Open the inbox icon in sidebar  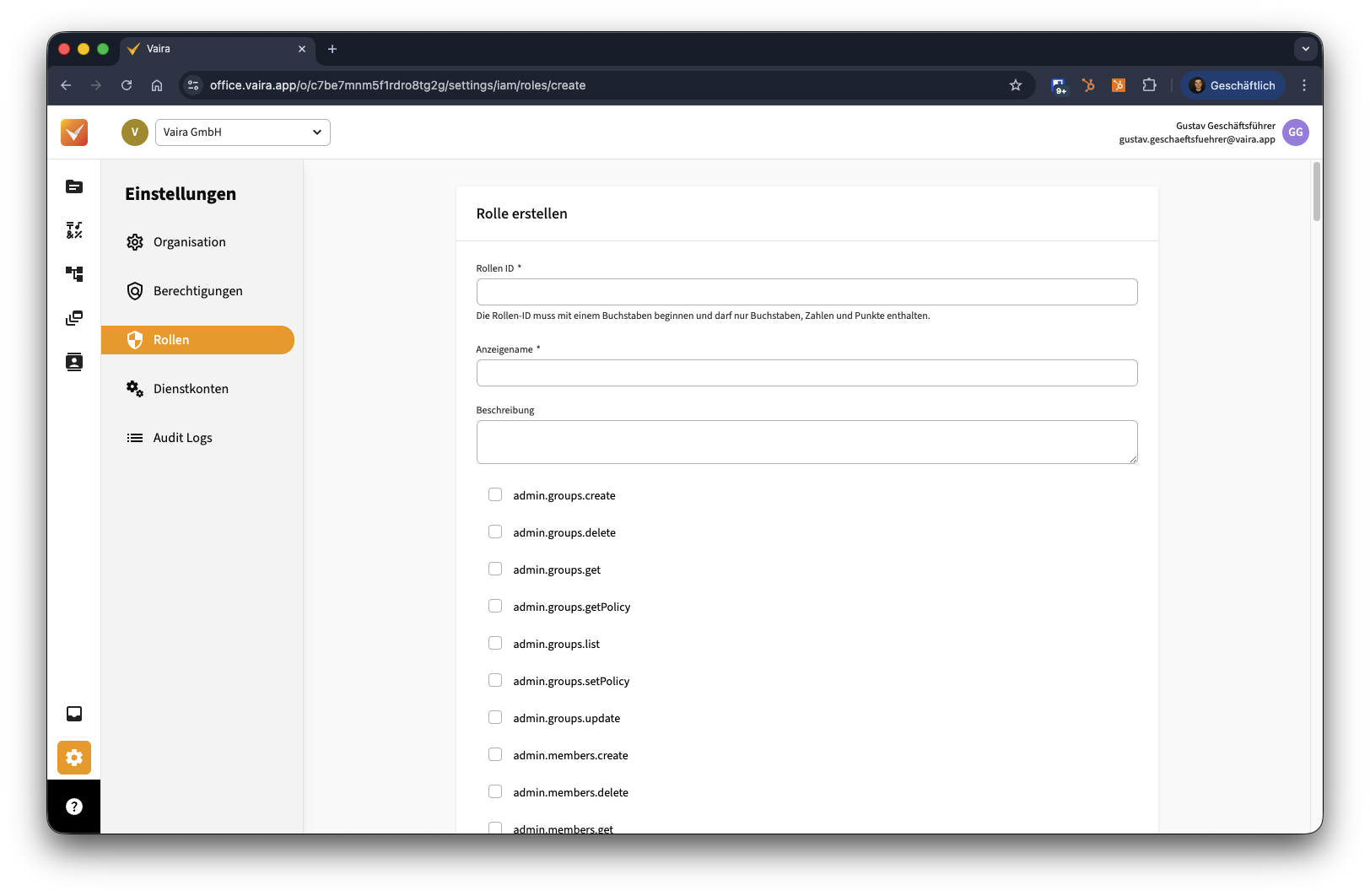click(x=74, y=714)
